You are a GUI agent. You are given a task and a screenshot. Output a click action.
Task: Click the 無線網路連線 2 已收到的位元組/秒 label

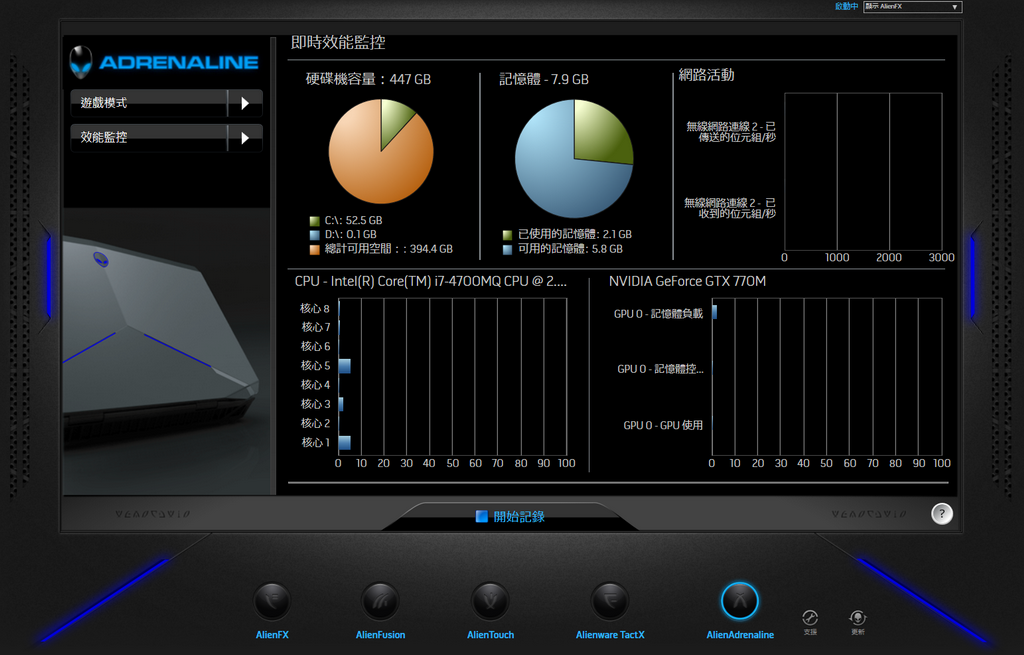click(x=730, y=208)
